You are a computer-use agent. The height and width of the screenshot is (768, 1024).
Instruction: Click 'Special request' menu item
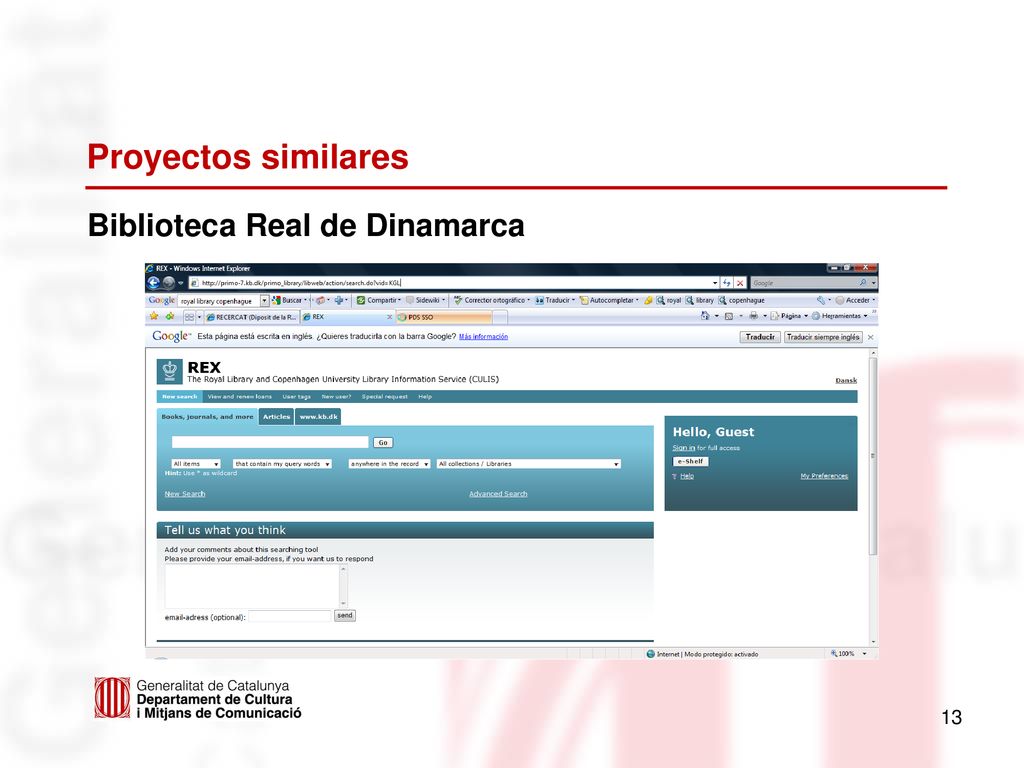click(385, 396)
